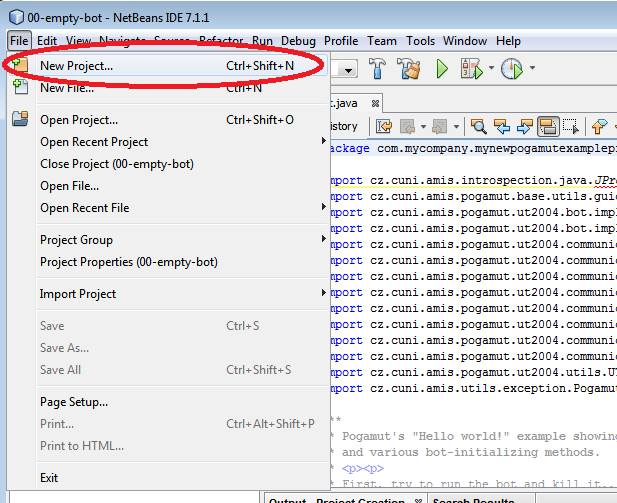
Task: Expand the Project Group submenu
Action: 167,240
